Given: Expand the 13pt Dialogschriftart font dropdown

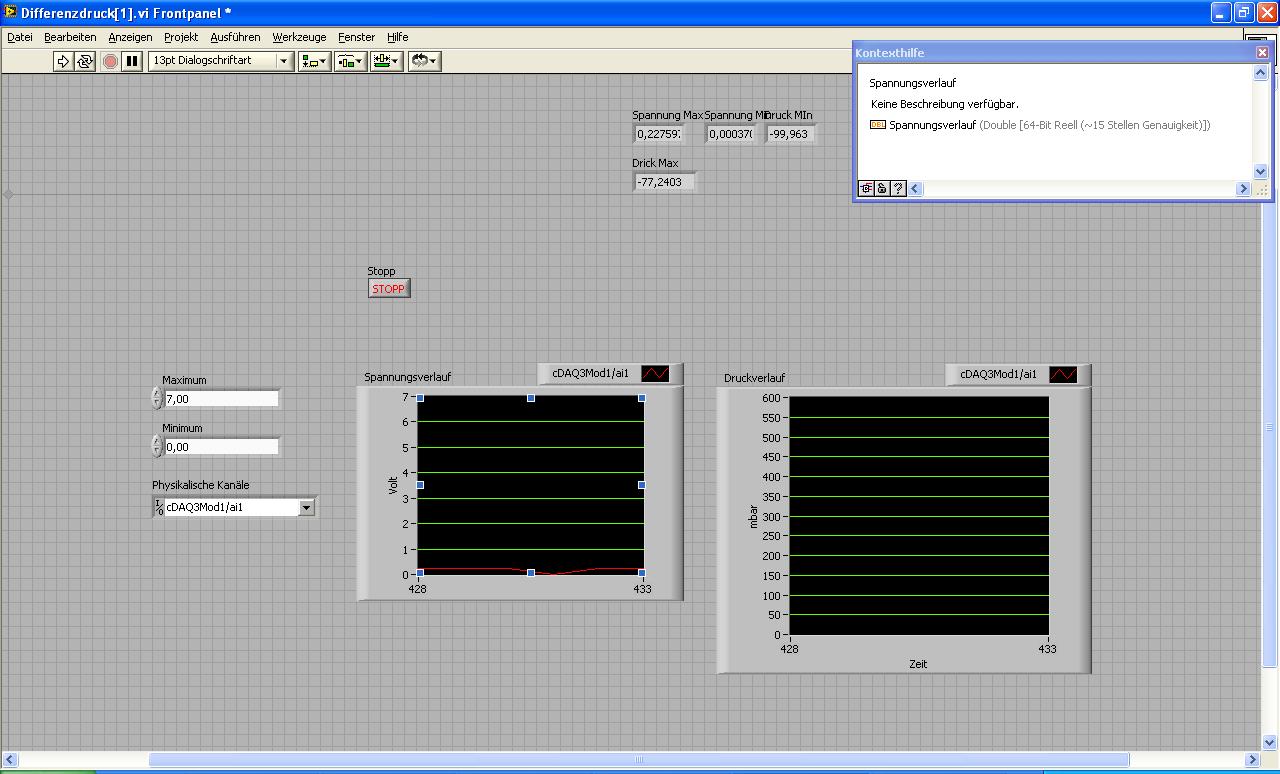Looking at the screenshot, I should (283, 61).
